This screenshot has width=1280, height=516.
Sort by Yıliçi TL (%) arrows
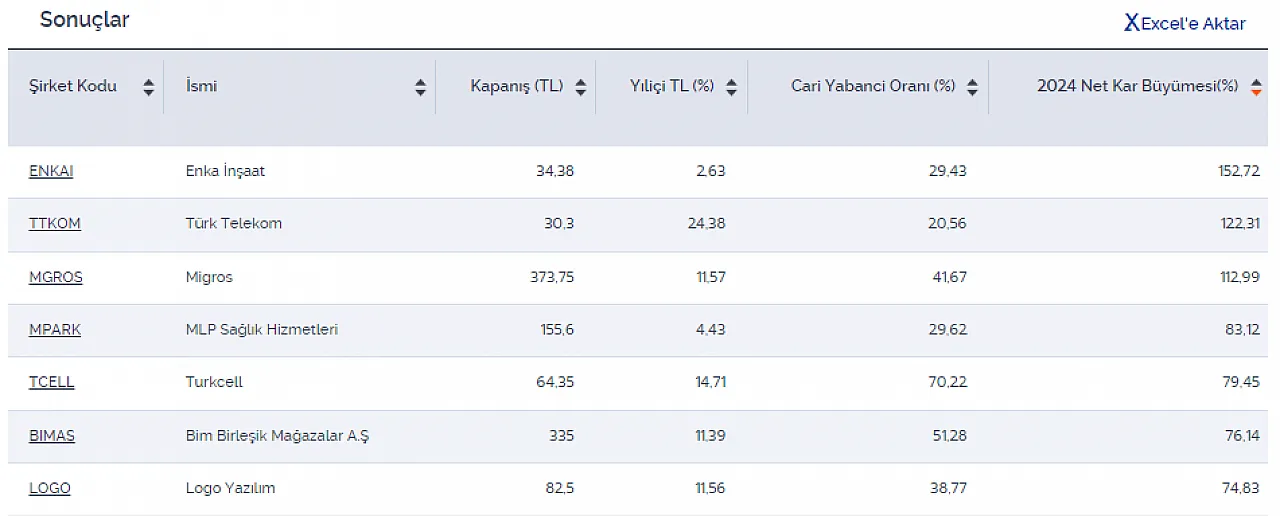click(731, 87)
